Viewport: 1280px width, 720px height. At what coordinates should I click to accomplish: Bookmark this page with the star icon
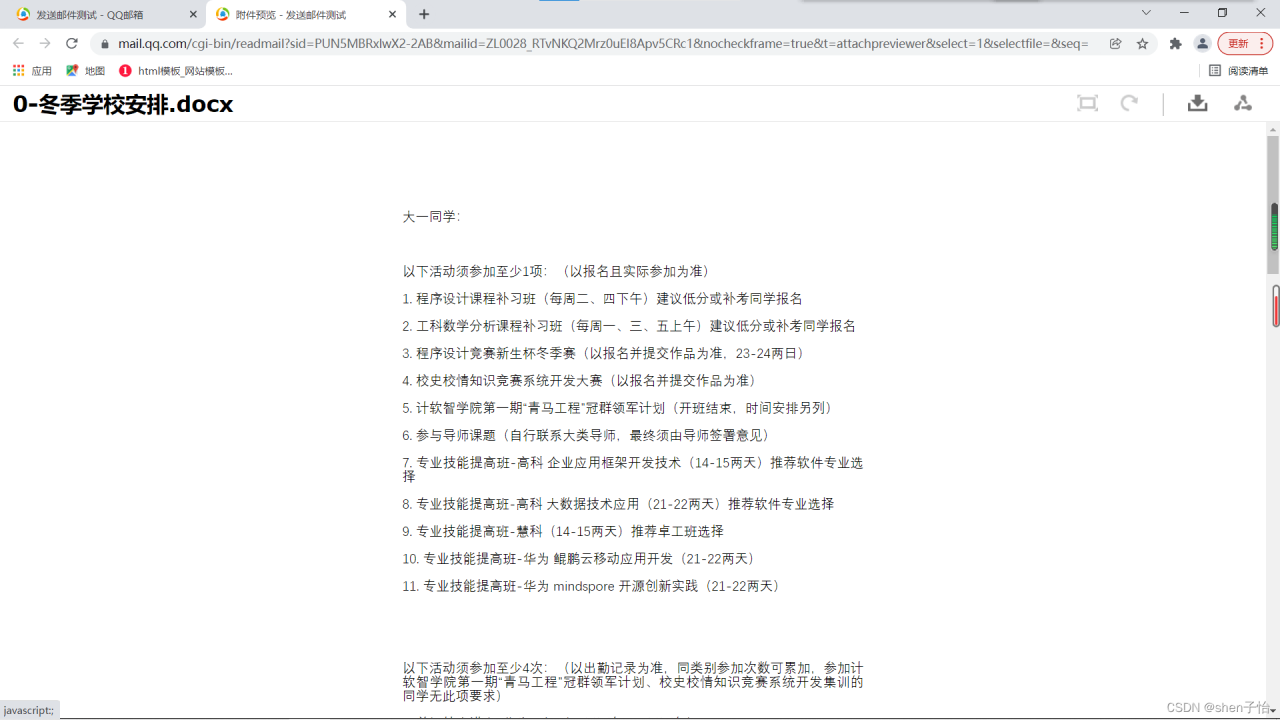[x=1141, y=43]
